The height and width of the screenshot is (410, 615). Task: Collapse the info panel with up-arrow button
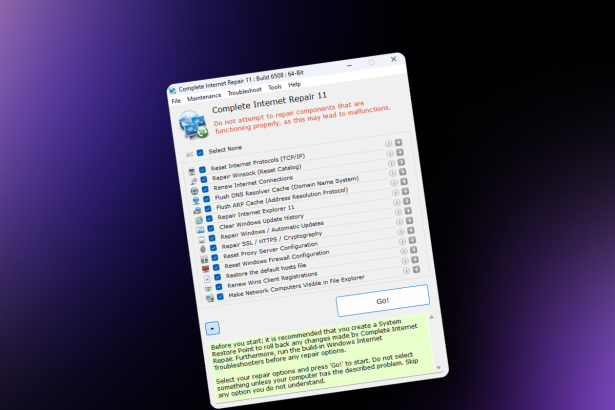212,328
